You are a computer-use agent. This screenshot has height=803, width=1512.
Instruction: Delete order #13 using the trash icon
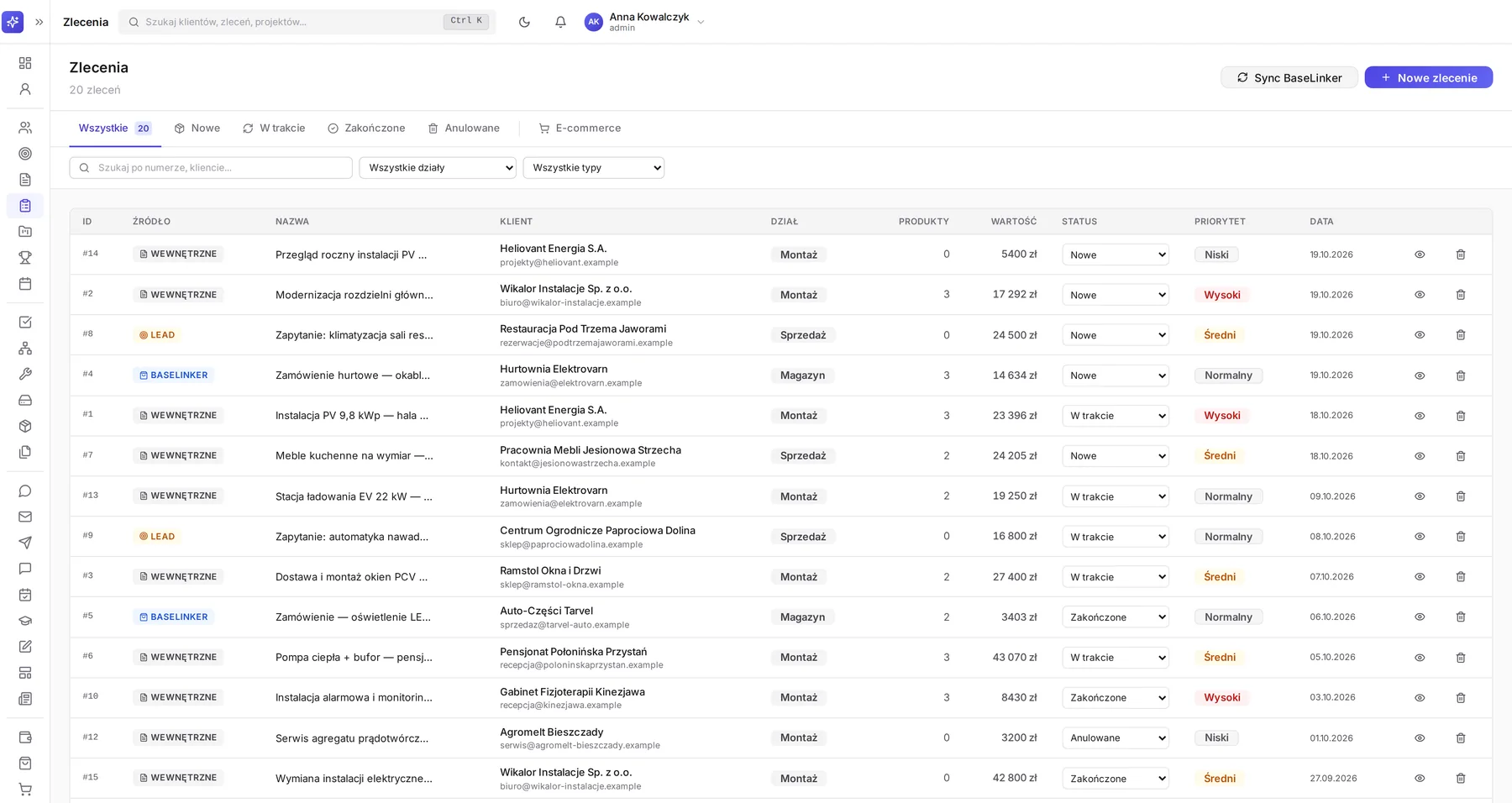[1461, 496]
